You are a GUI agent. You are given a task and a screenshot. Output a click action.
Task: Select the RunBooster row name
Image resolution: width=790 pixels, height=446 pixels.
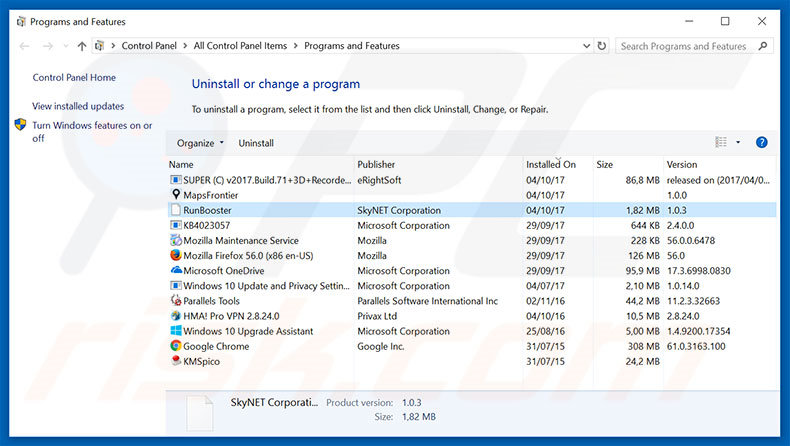click(x=207, y=210)
